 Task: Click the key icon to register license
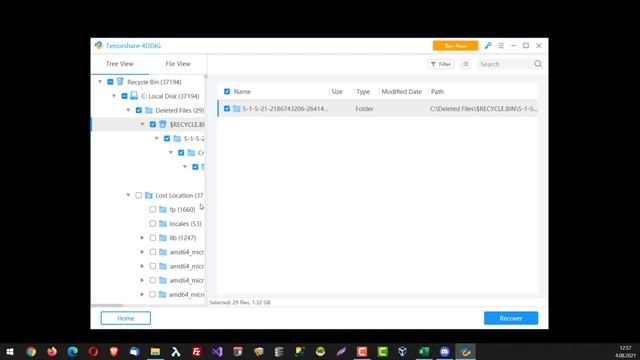(488, 46)
